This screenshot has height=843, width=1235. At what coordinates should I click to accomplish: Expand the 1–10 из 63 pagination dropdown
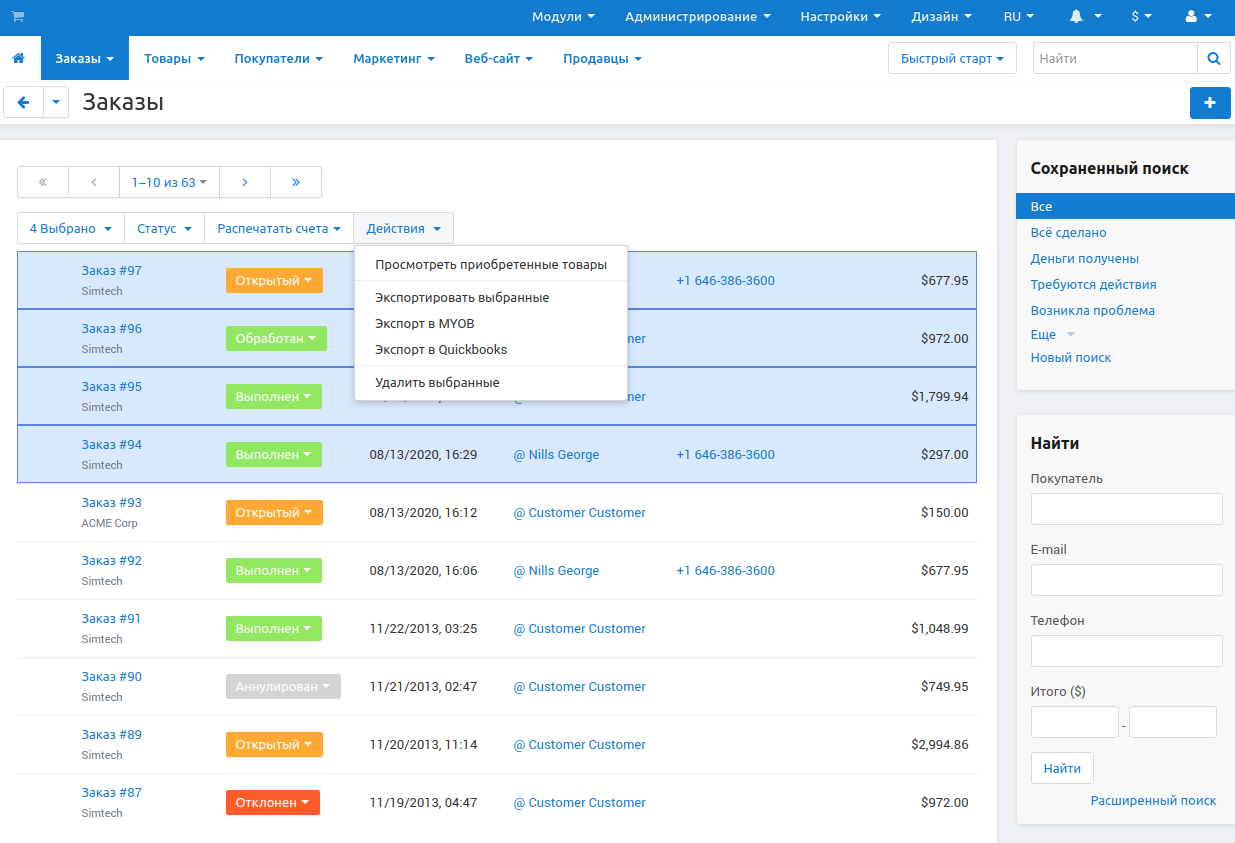tap(169, 182)
